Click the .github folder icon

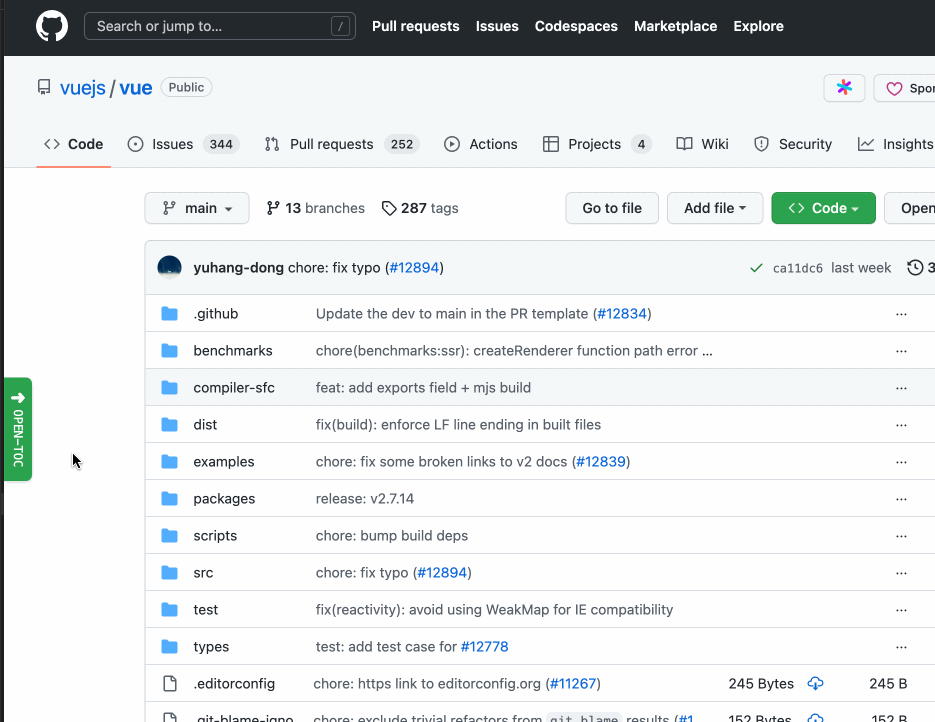(170, 314)
